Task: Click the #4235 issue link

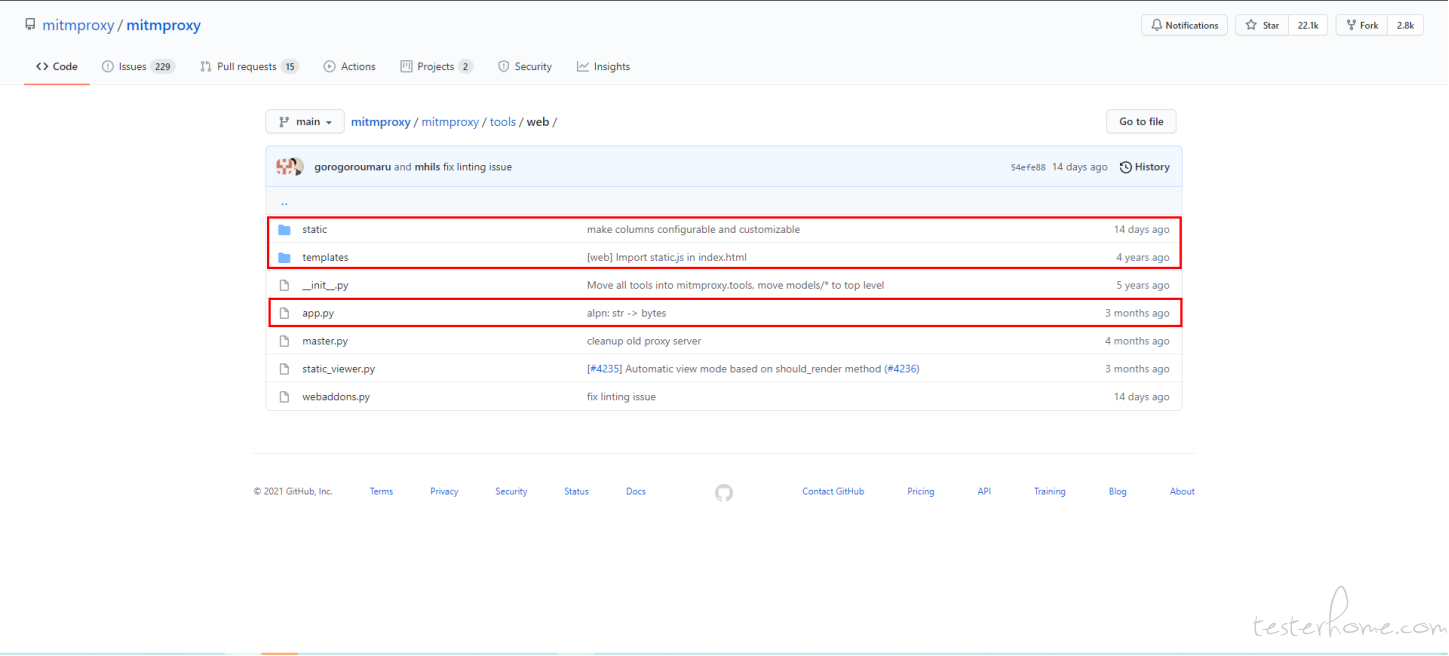Action: coord(605,370)
